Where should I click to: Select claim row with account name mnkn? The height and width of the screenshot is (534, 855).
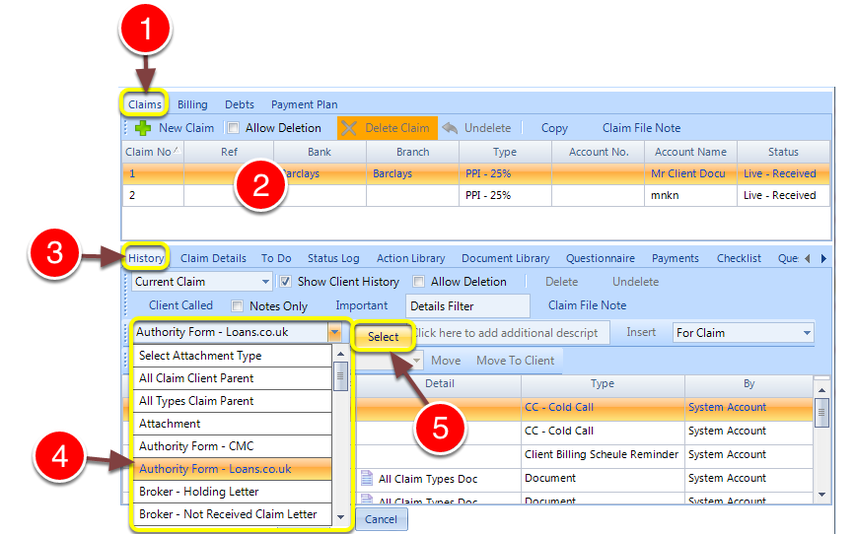click(x=475, y=195)
